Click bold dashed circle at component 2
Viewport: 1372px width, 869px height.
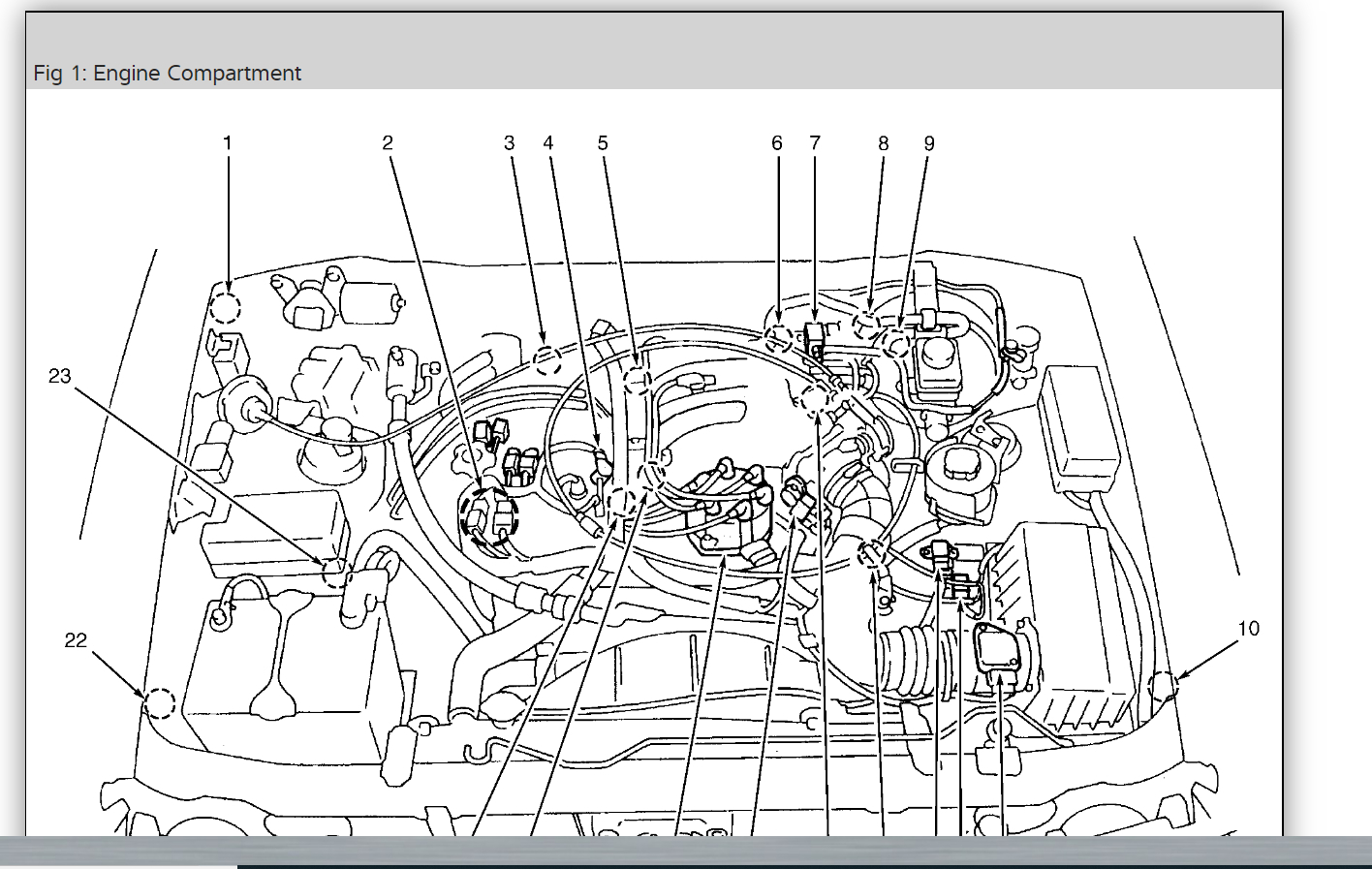(490, 513)
